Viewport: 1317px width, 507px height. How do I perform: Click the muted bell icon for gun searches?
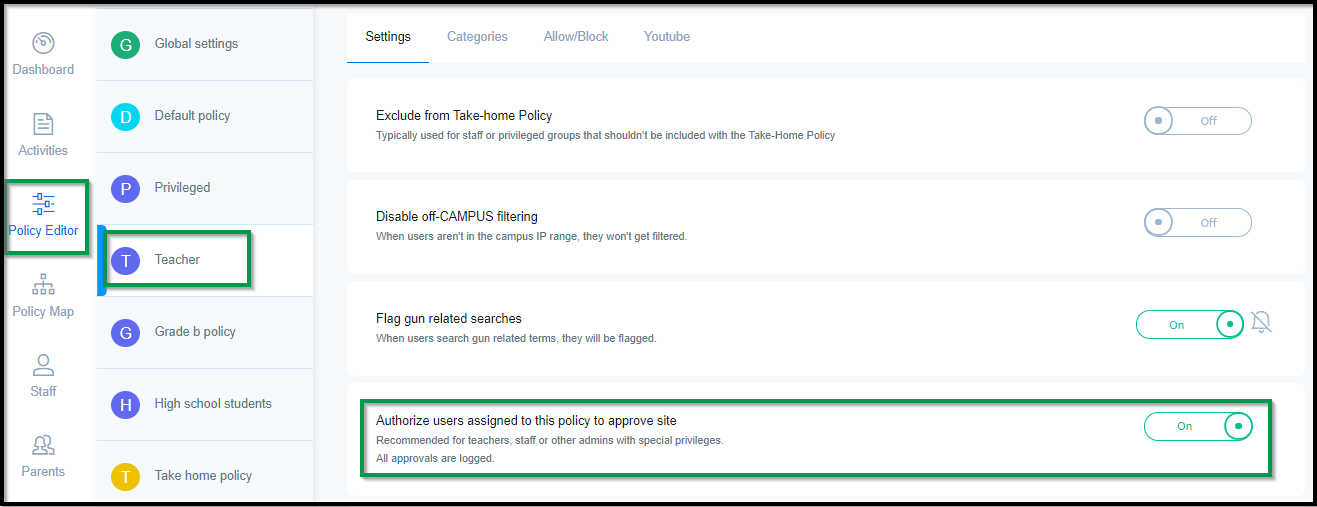coord(1261,323)
